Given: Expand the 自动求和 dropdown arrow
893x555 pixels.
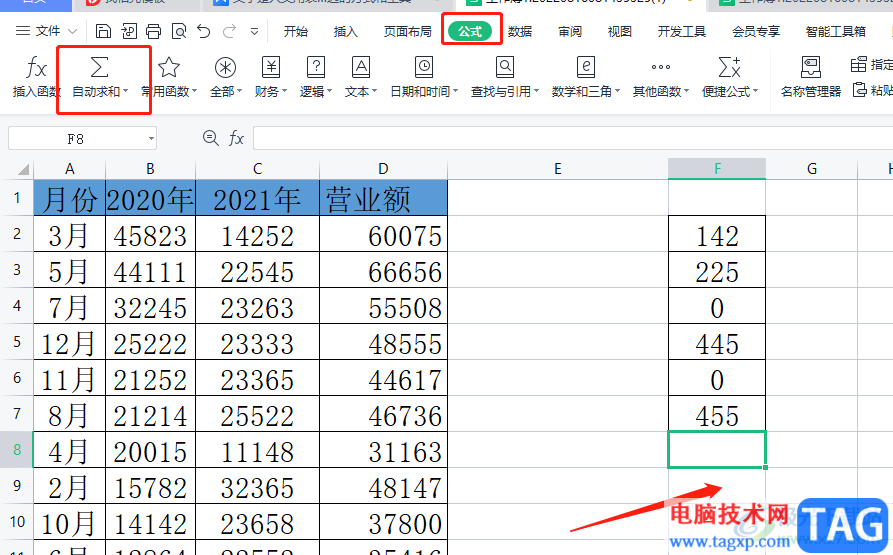Looking at the screenshot, I should click(125, 91).
